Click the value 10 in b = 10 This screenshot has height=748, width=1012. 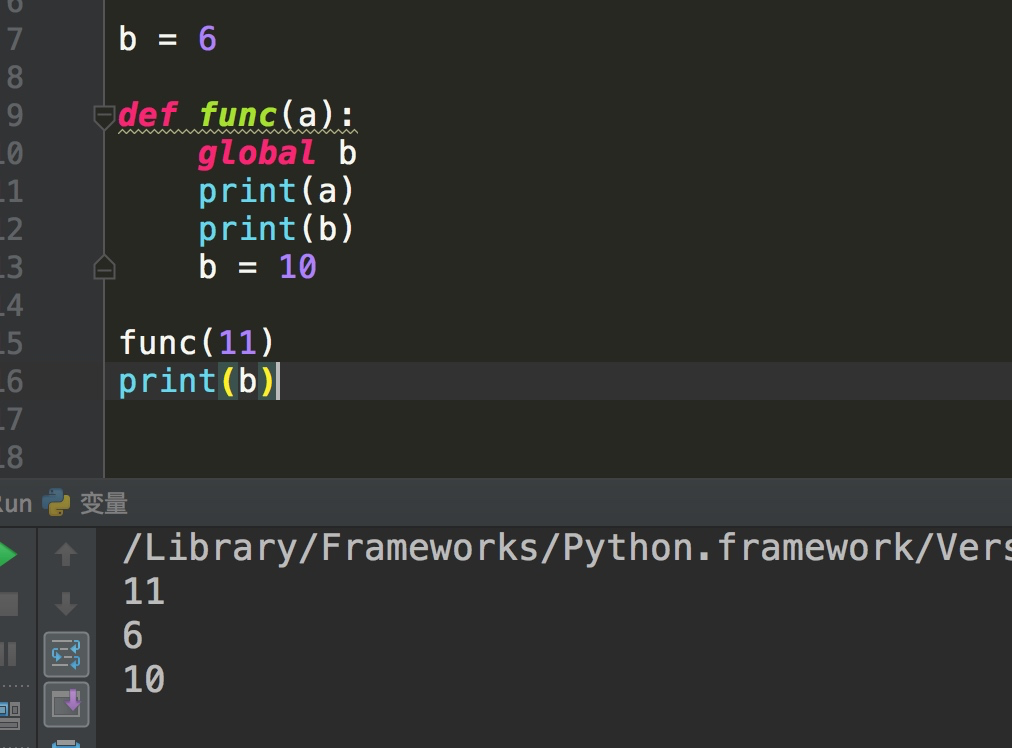298,267
